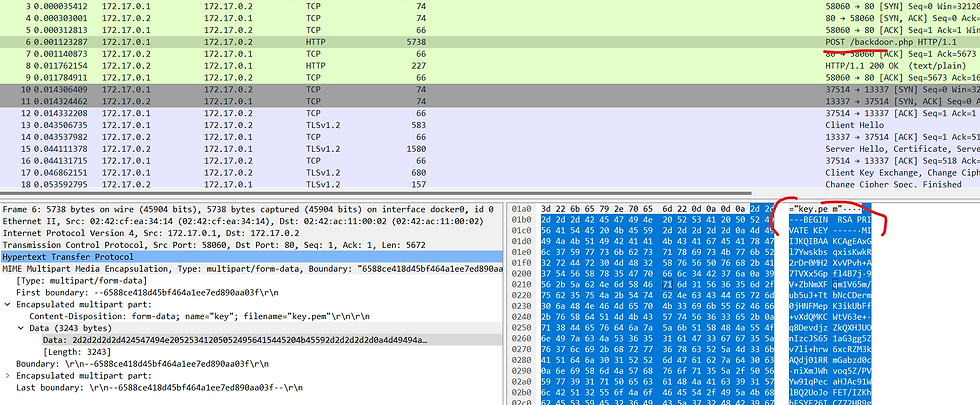Click length value 5738 in packet 6
Viewport: 980px width, 405px height.
416,42
